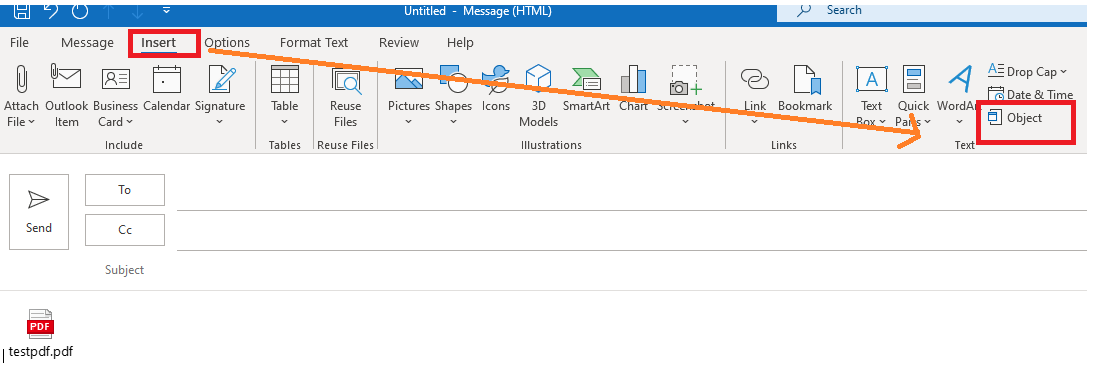The image size is (1099, 392).
Task: Open the File tab
Action: (20, 43)
